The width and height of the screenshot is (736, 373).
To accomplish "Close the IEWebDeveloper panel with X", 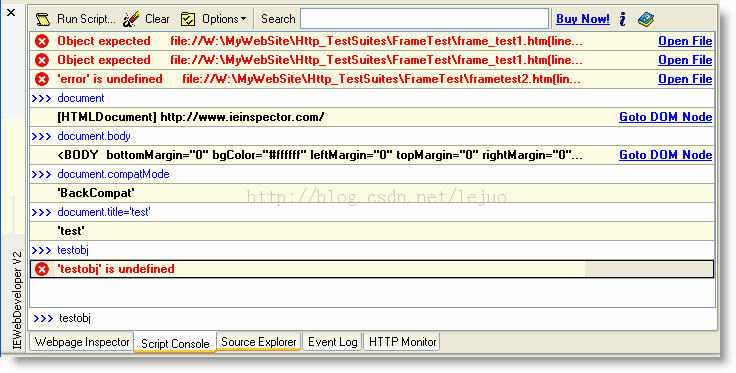I will tap(11, 13).
